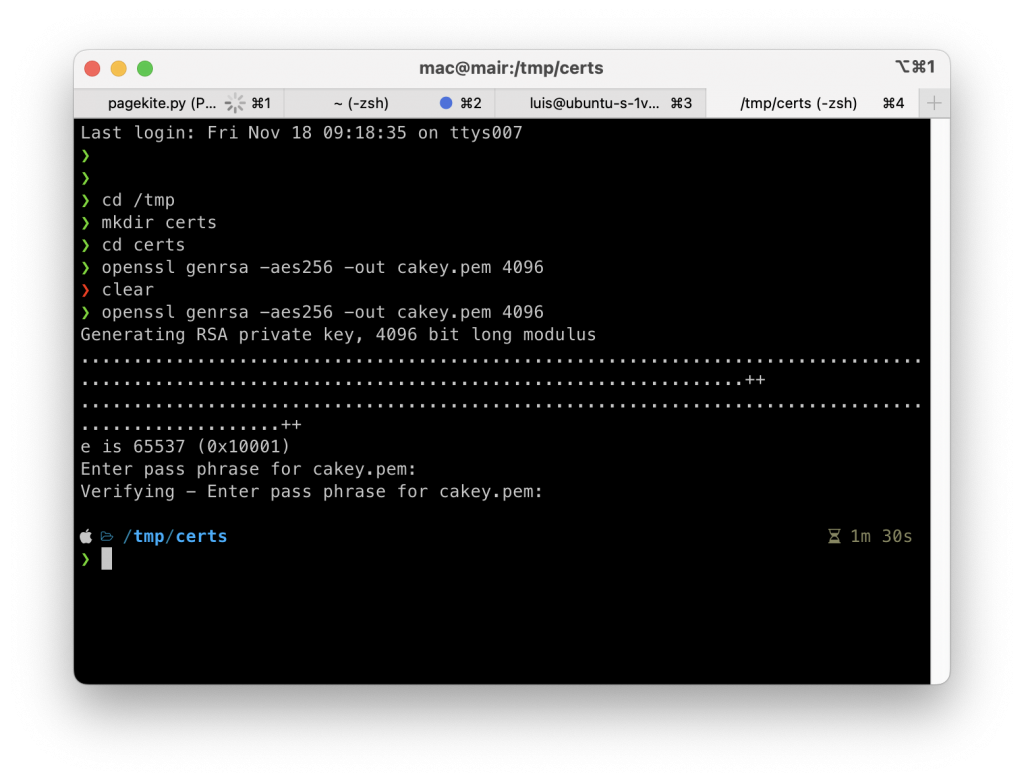
Task: Click the activity spinner on pagekite.py tab
Action: (234, 103)
